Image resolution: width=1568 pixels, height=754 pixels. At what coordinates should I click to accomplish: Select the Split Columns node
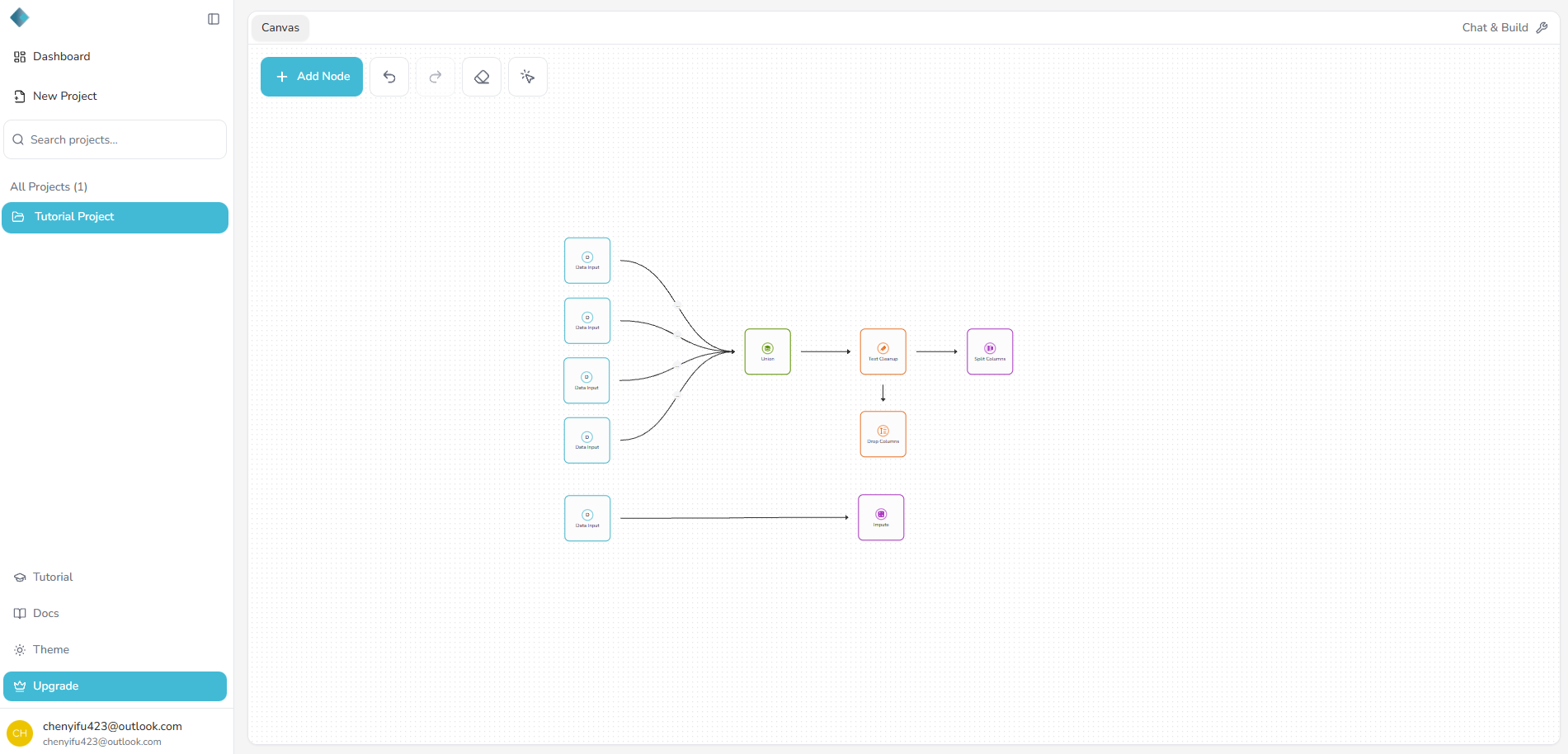click(x=989, y=351)
